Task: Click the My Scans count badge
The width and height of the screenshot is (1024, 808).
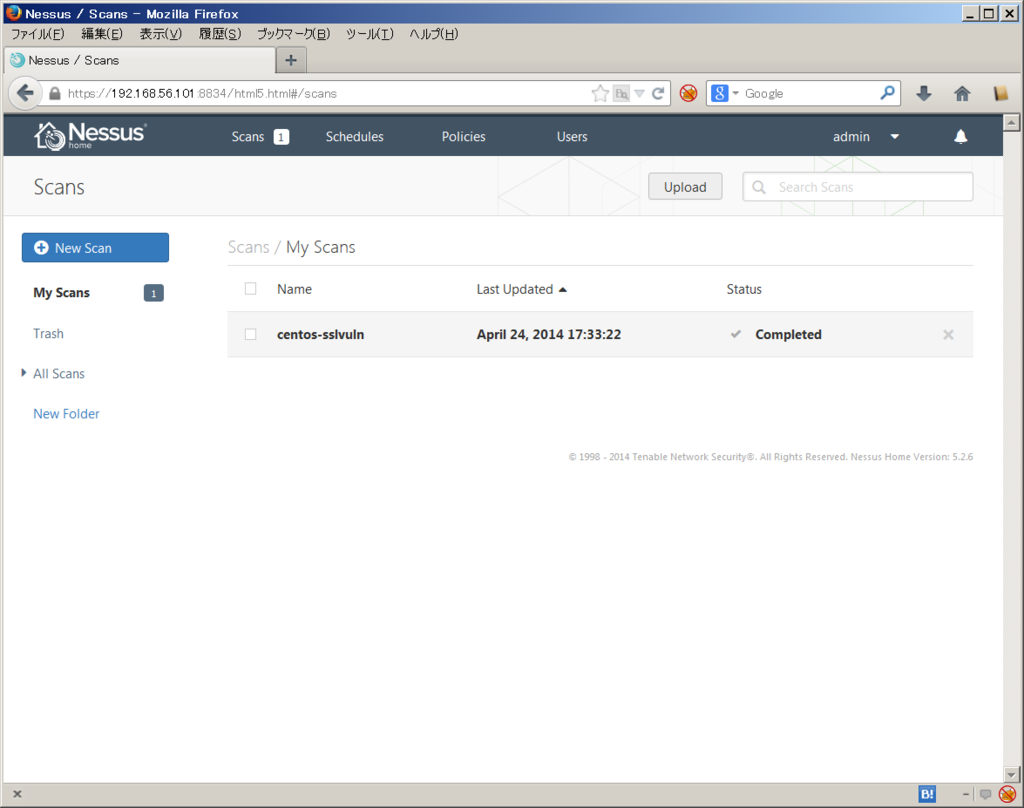Action: pyautogui.click(x=153, y=293)
